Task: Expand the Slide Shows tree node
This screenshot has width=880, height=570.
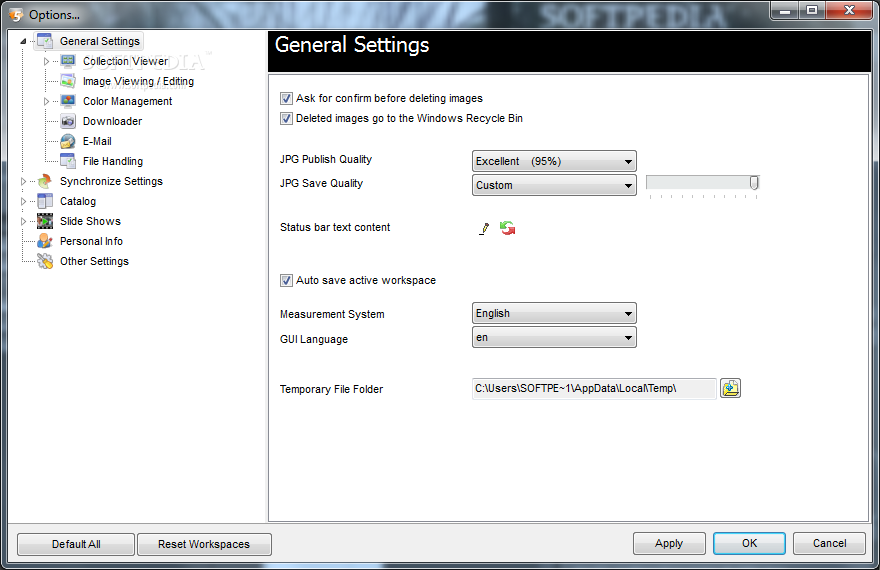Action: [x=23, y=221]
